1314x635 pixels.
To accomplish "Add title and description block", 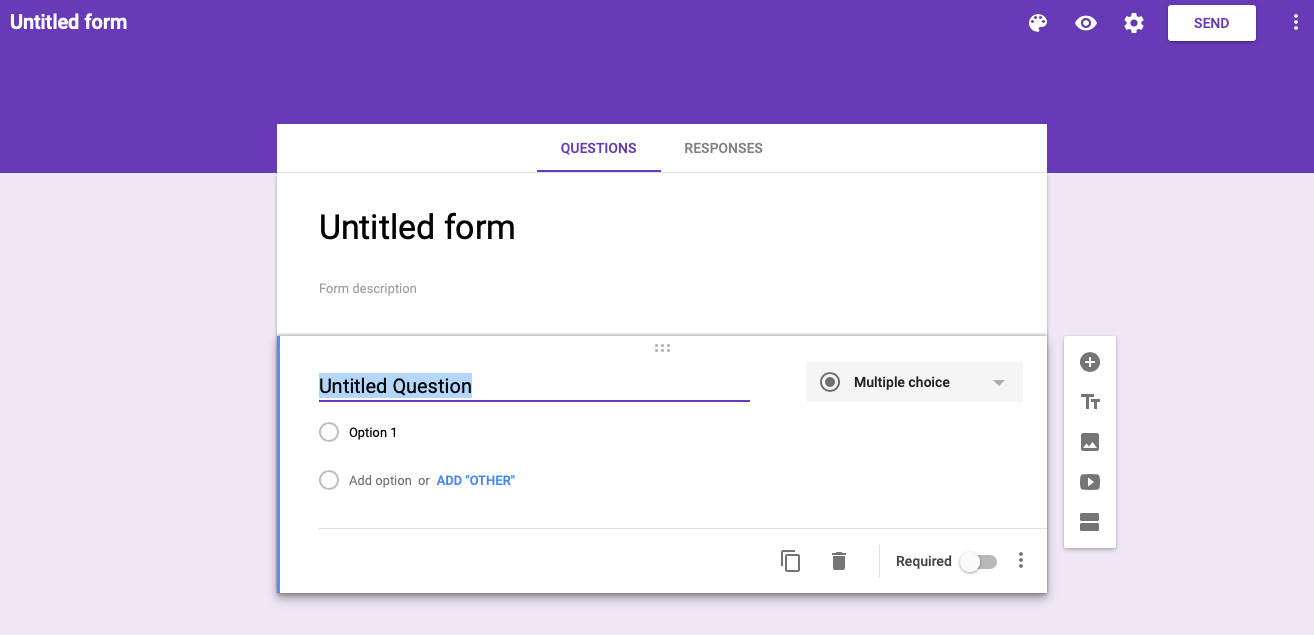I will coord(1090,402).
